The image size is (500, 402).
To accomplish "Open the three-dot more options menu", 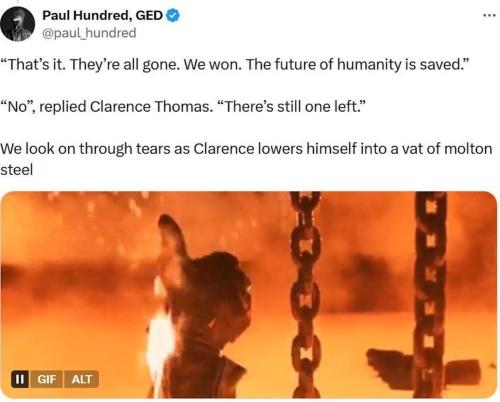I will pyautogui.click(x=489, y=15).
